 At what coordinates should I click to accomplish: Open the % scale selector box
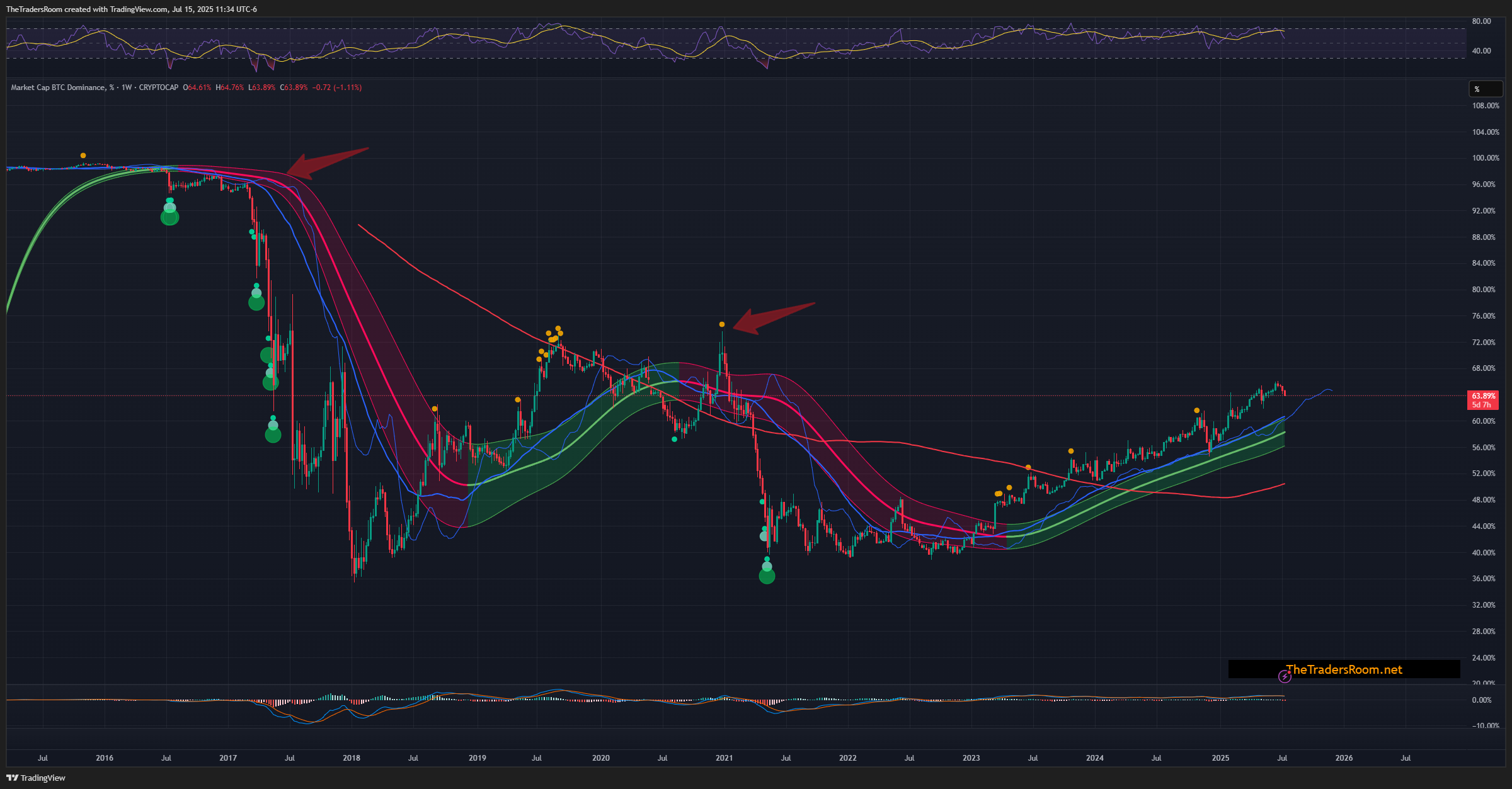(x=1484, y=89)
